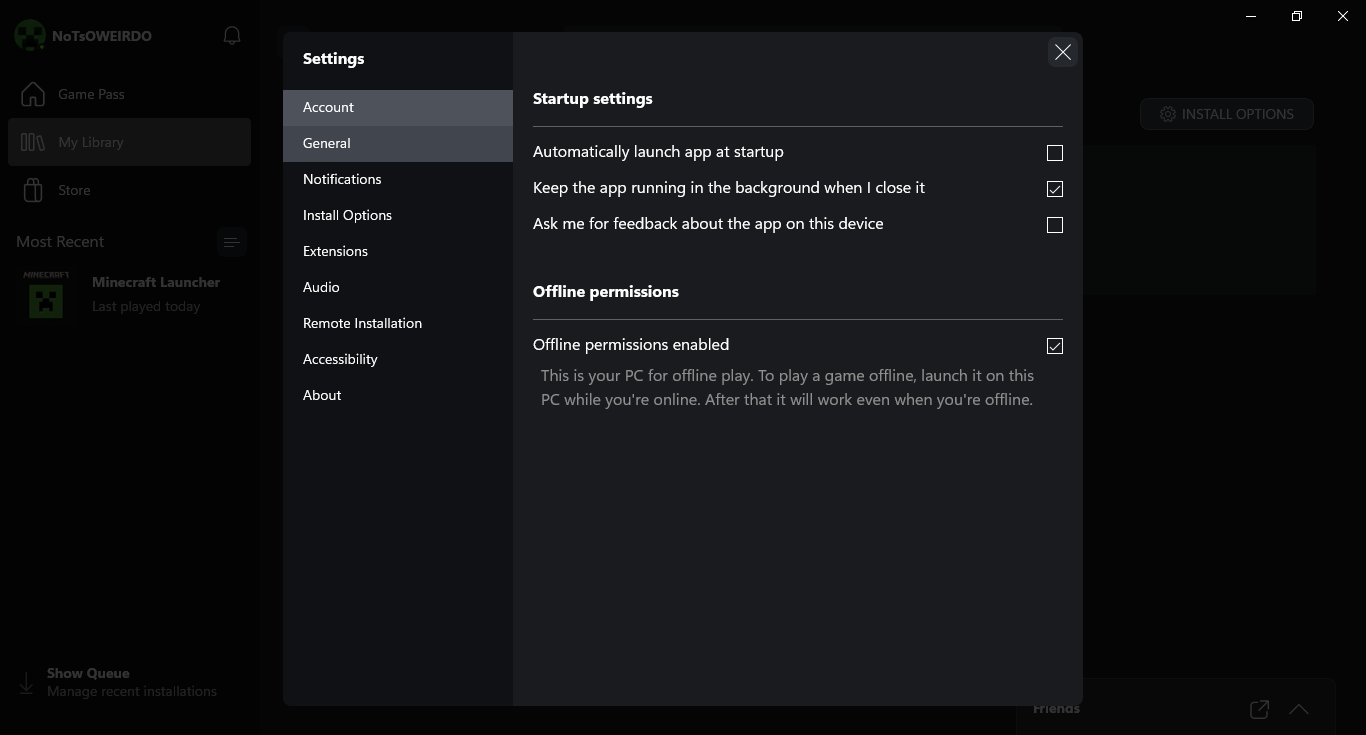
Task: Click the Most Recent sort icon
Action: click(x=231, y=242)
